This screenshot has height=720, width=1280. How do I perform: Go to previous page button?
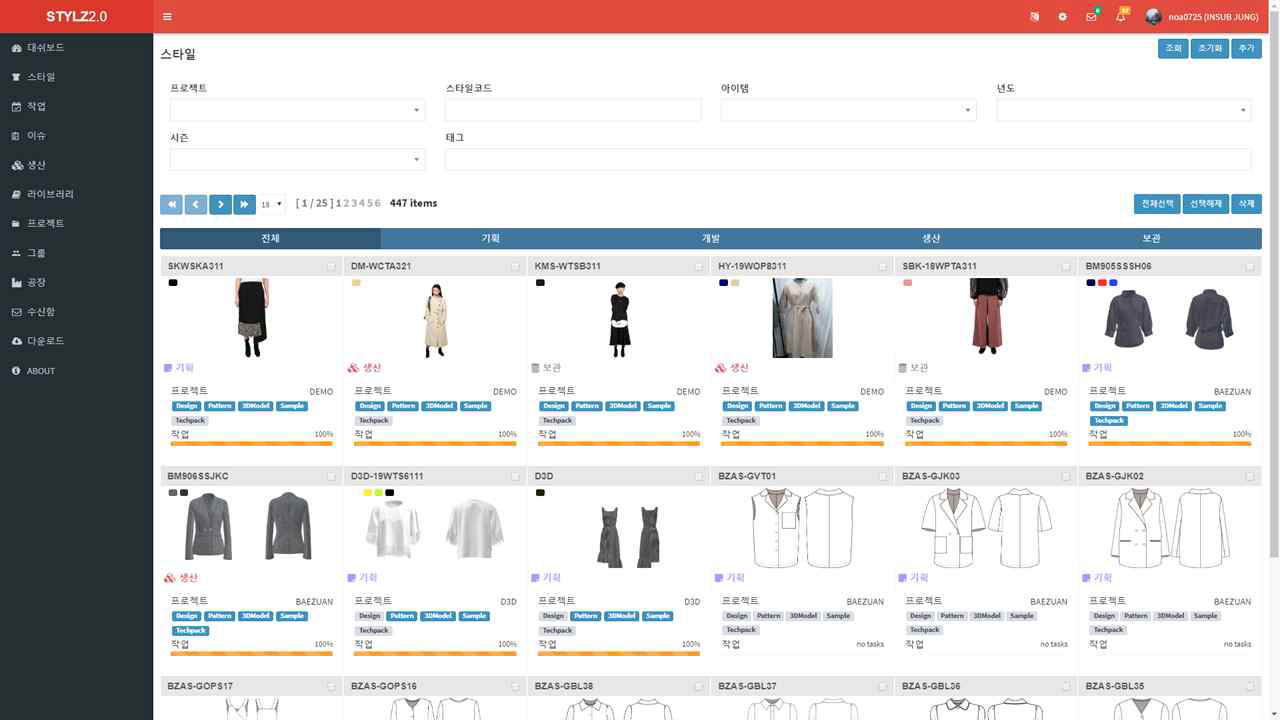click(x=196, y=204)
